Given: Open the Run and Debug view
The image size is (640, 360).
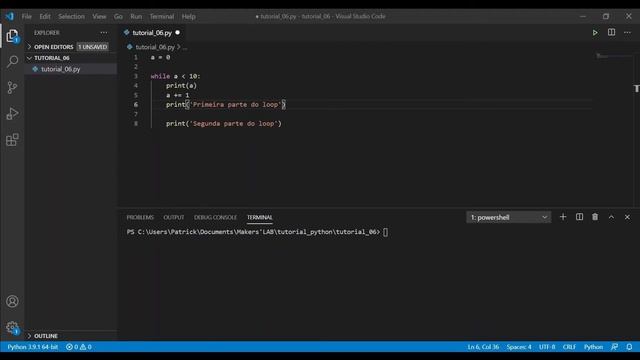Looking at the screenshot, I should click(x=12, y=113).
